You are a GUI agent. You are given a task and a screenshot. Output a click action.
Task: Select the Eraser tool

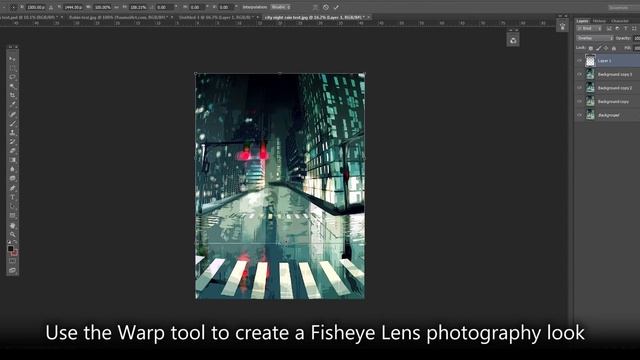click(x=12, y=151)
